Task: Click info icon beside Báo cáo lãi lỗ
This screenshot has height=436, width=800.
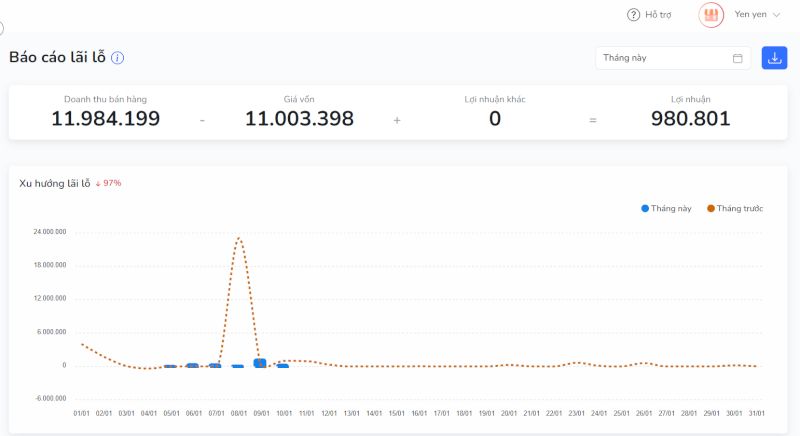Action: click(x=117, y=58)
